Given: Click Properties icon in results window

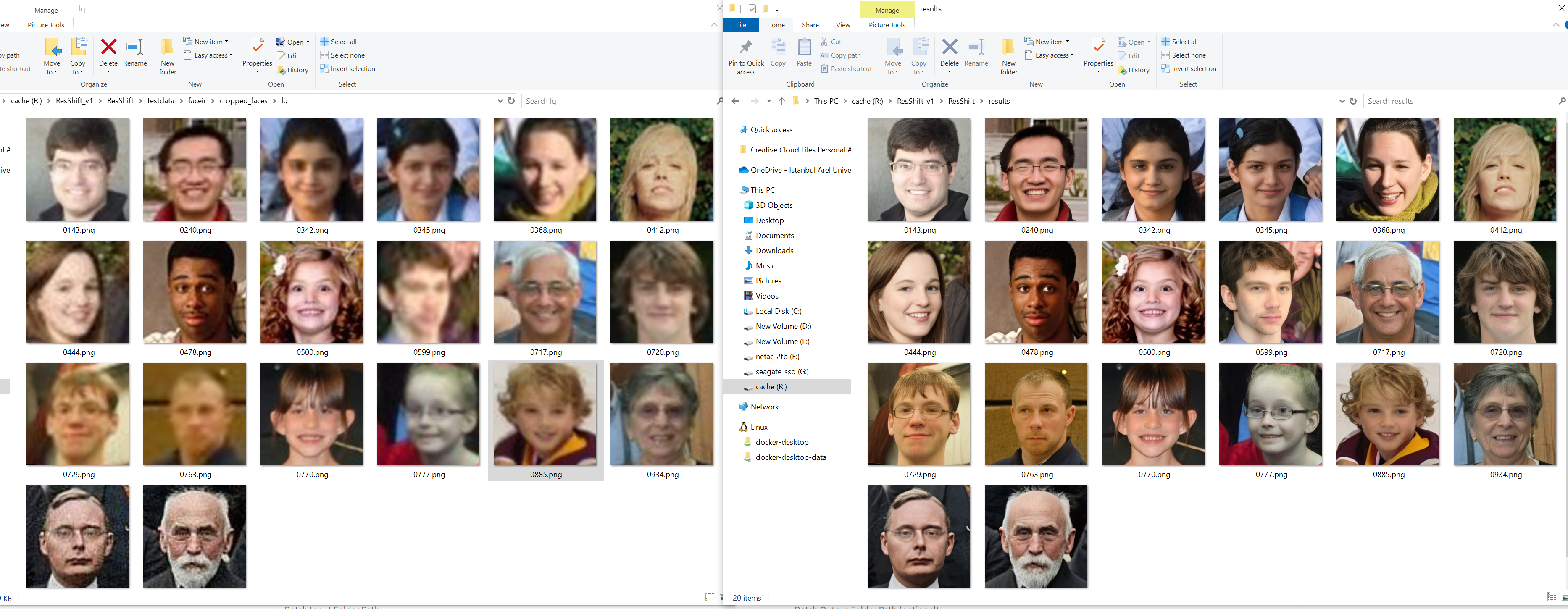Looking at the screenshot, I should point(1098,48).
